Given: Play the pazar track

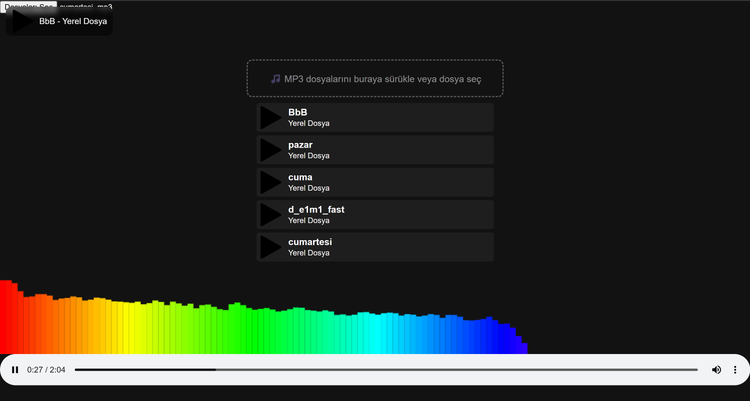Looking at the screenshot, I should pos(271,150).
